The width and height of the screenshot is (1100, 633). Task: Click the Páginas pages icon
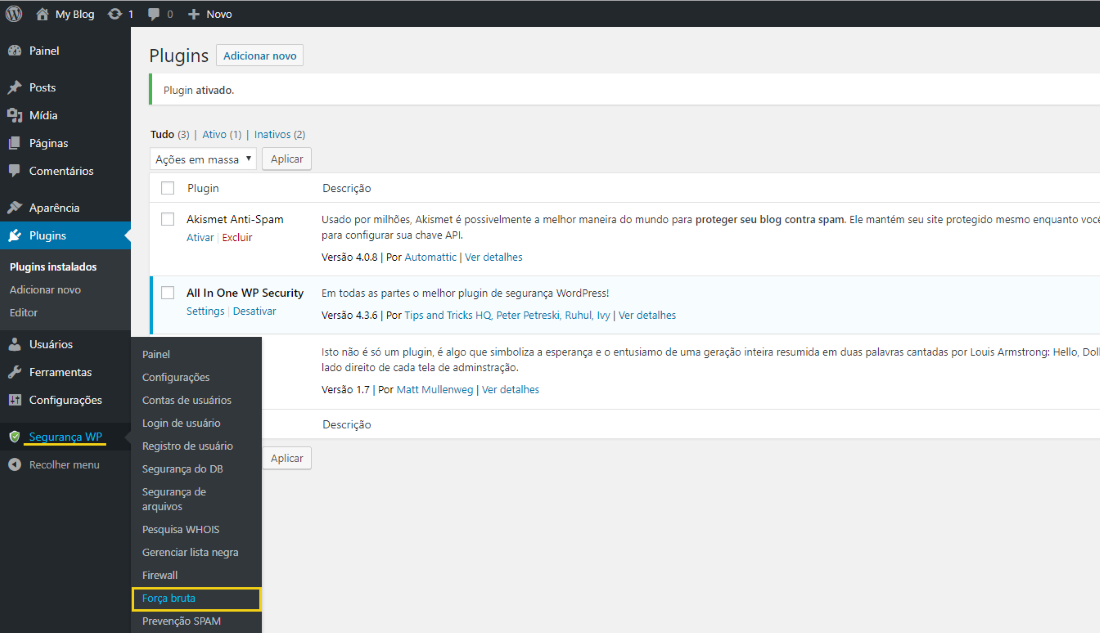15,143
